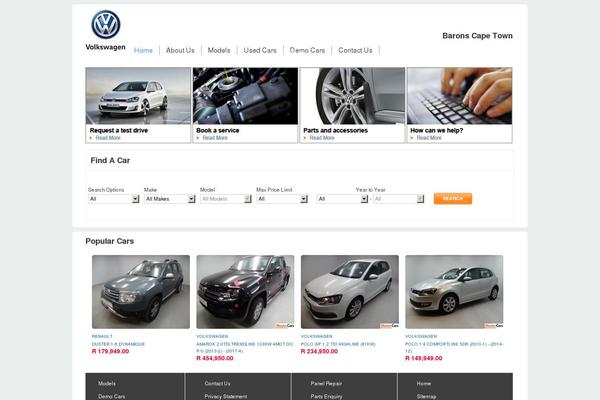Open the Make dropdown showing All Makes

coord(170,199)
